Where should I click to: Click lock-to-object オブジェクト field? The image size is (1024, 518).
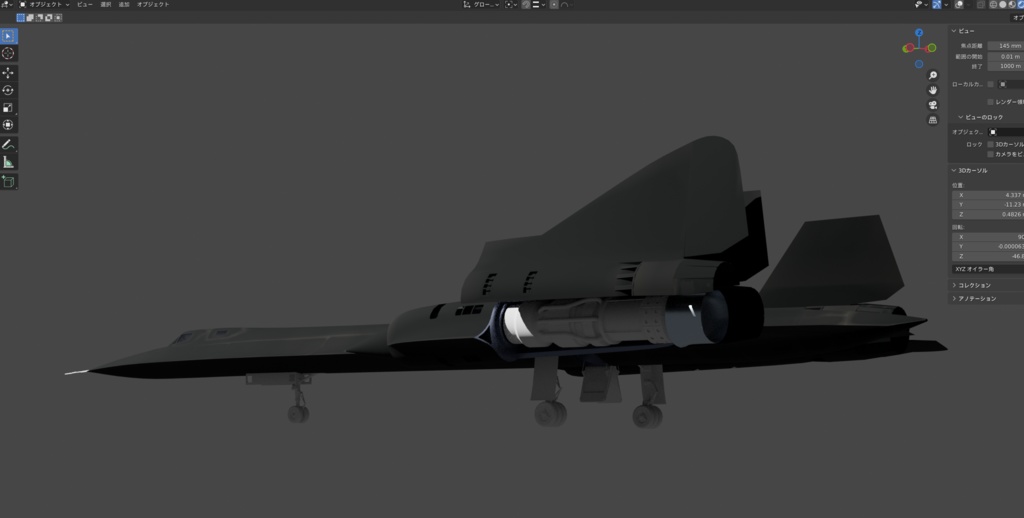pos(1006,132)
